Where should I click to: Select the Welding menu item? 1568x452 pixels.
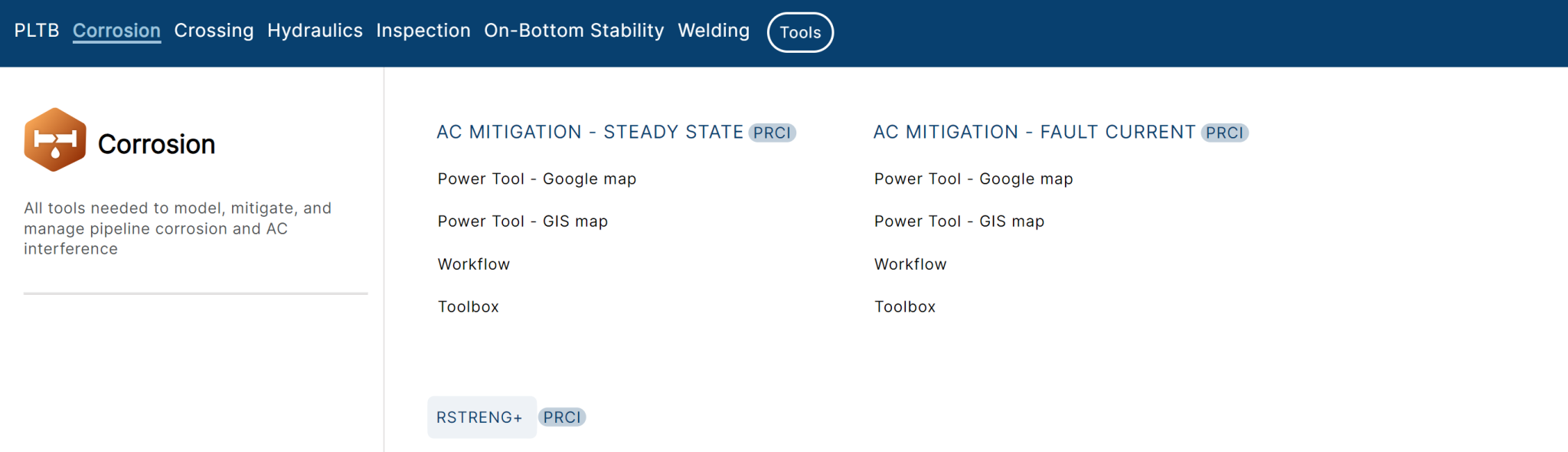pos(714,31)
